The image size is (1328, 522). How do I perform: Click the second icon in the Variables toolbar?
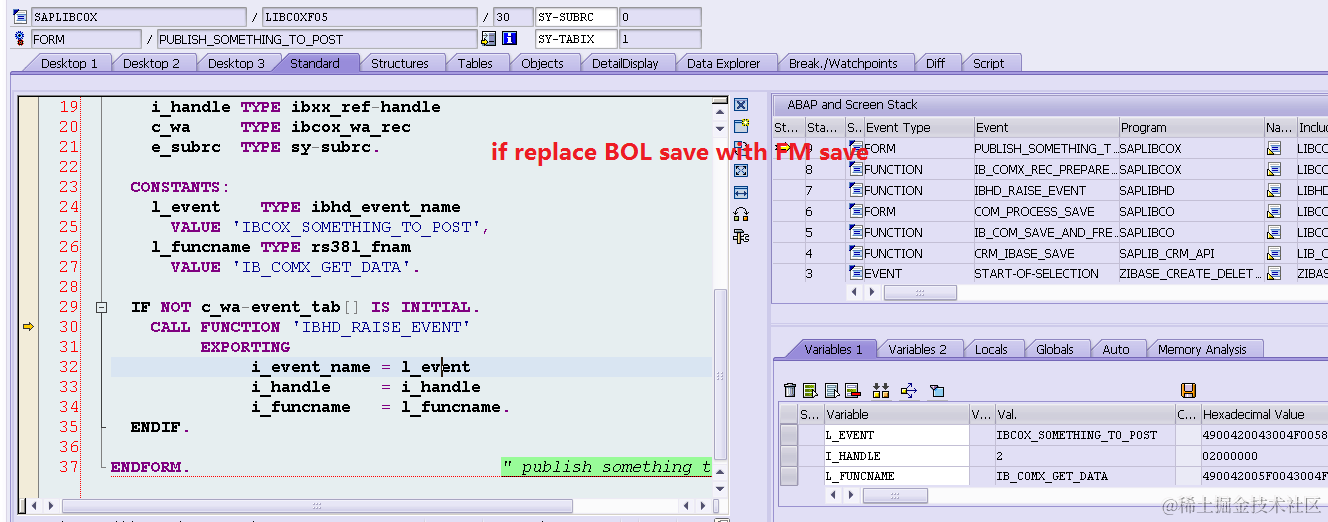(810, 390)
